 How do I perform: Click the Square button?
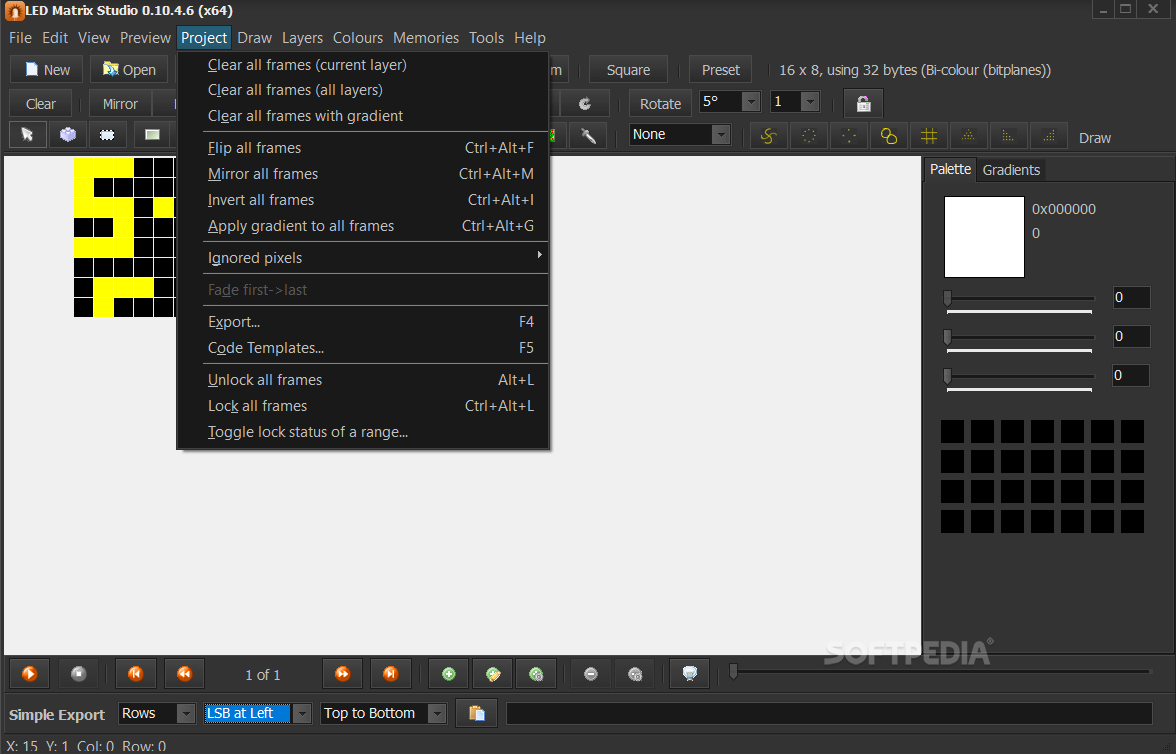click(628, 70)
